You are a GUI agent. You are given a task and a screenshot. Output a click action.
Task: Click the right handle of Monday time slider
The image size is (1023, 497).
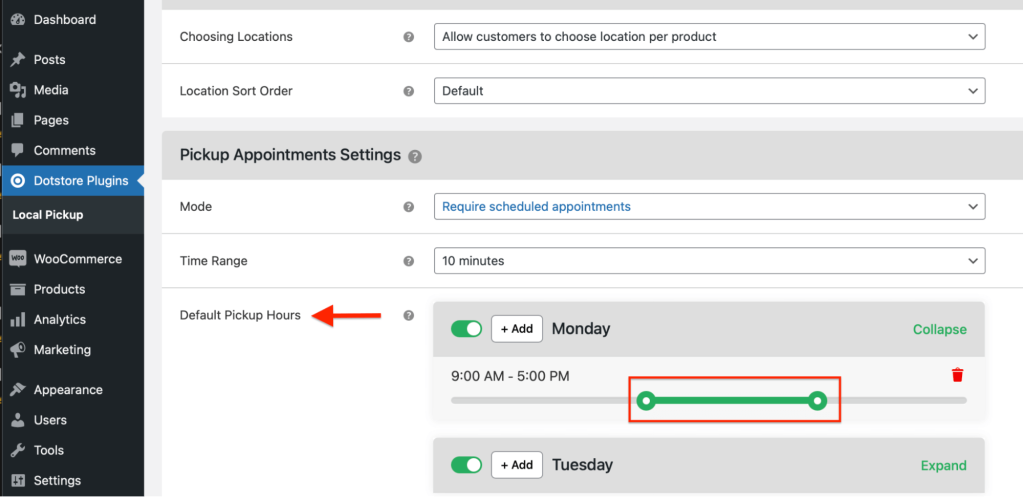[x=818, y=401]
